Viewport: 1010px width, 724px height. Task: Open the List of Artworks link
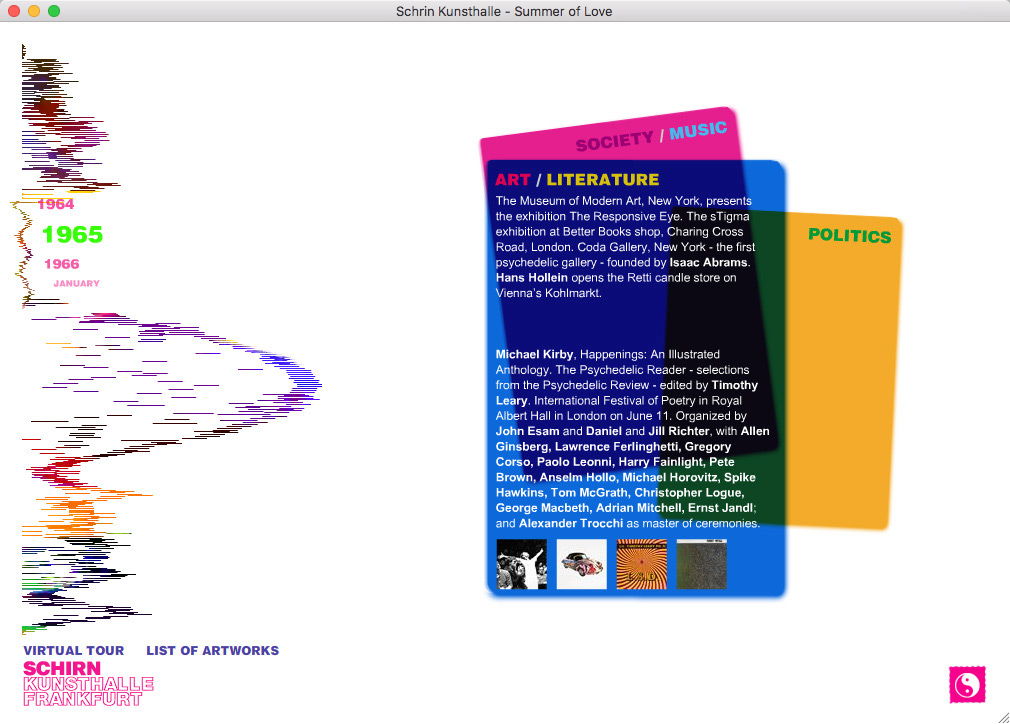click(212, 650)
